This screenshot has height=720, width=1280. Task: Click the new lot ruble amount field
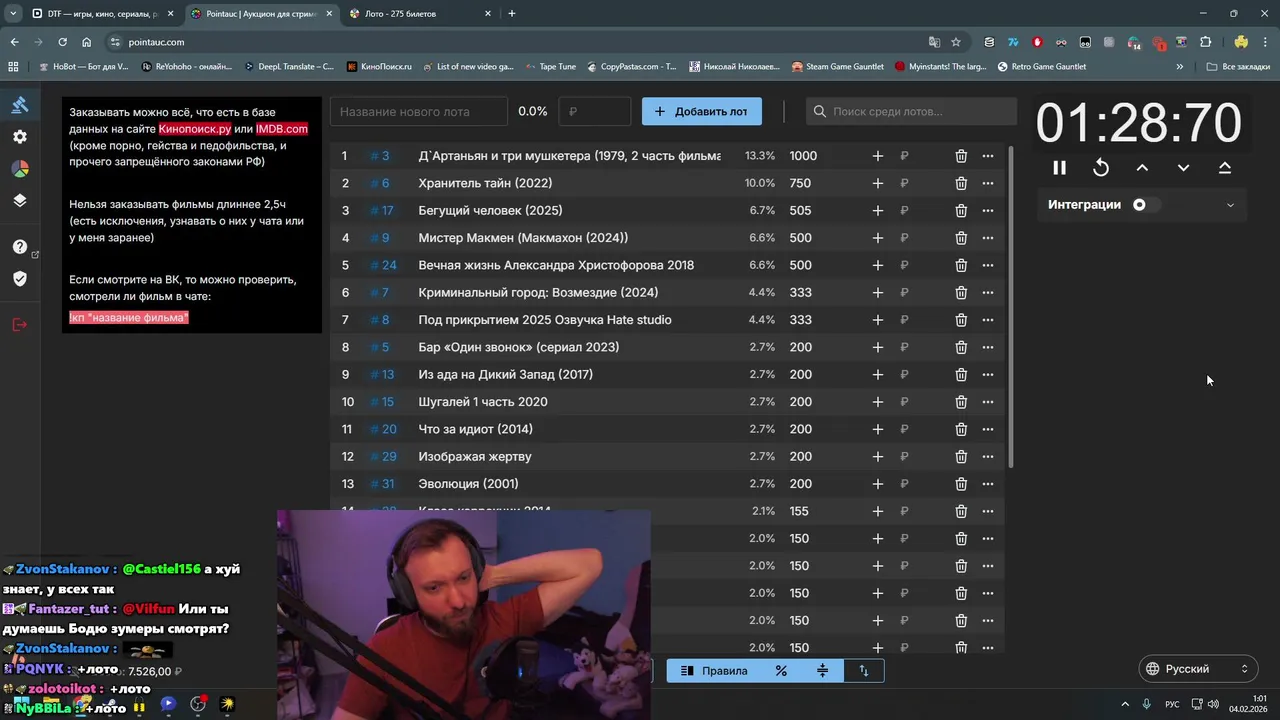point(595,111)
